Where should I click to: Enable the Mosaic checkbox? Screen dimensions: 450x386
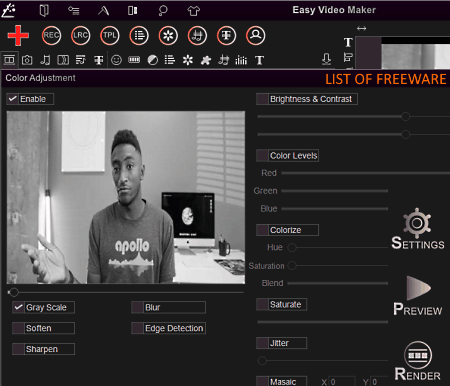(263, 381)
